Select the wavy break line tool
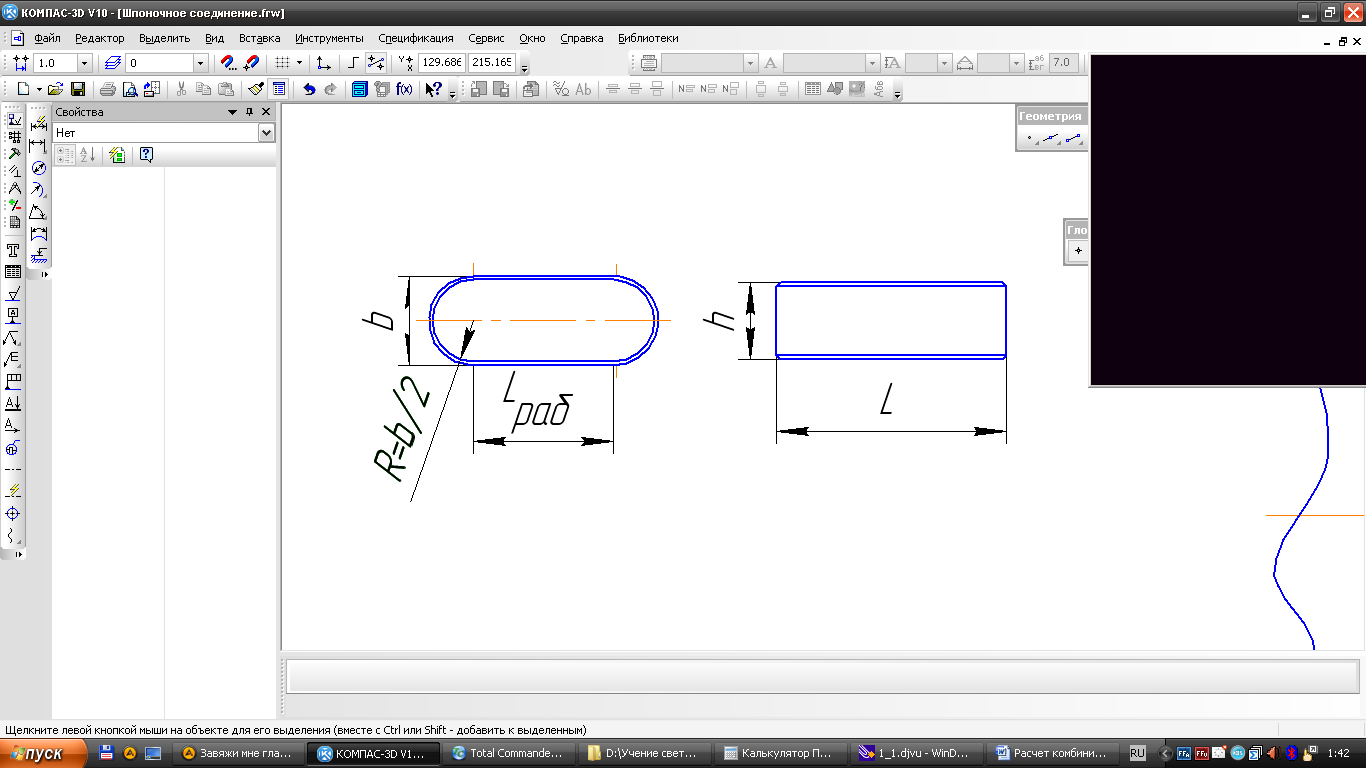The image size is (1366, 768). point(13,535)
